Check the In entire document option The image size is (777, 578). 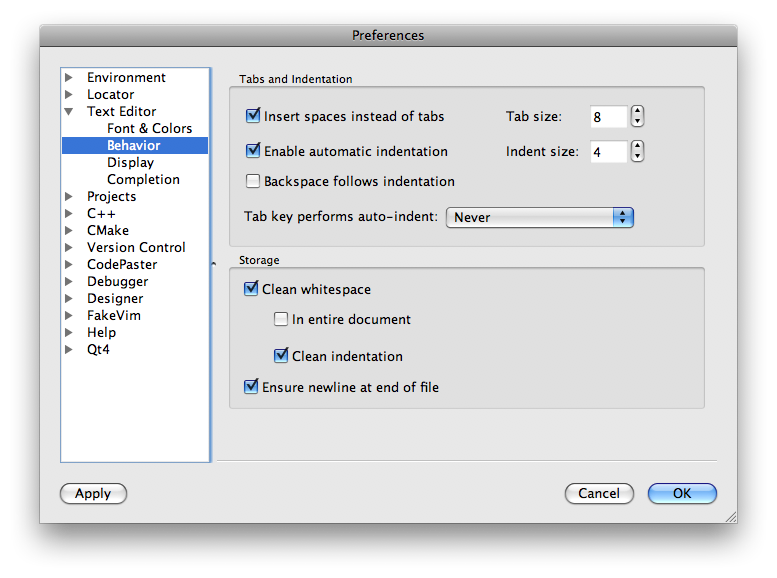[281, 320]
